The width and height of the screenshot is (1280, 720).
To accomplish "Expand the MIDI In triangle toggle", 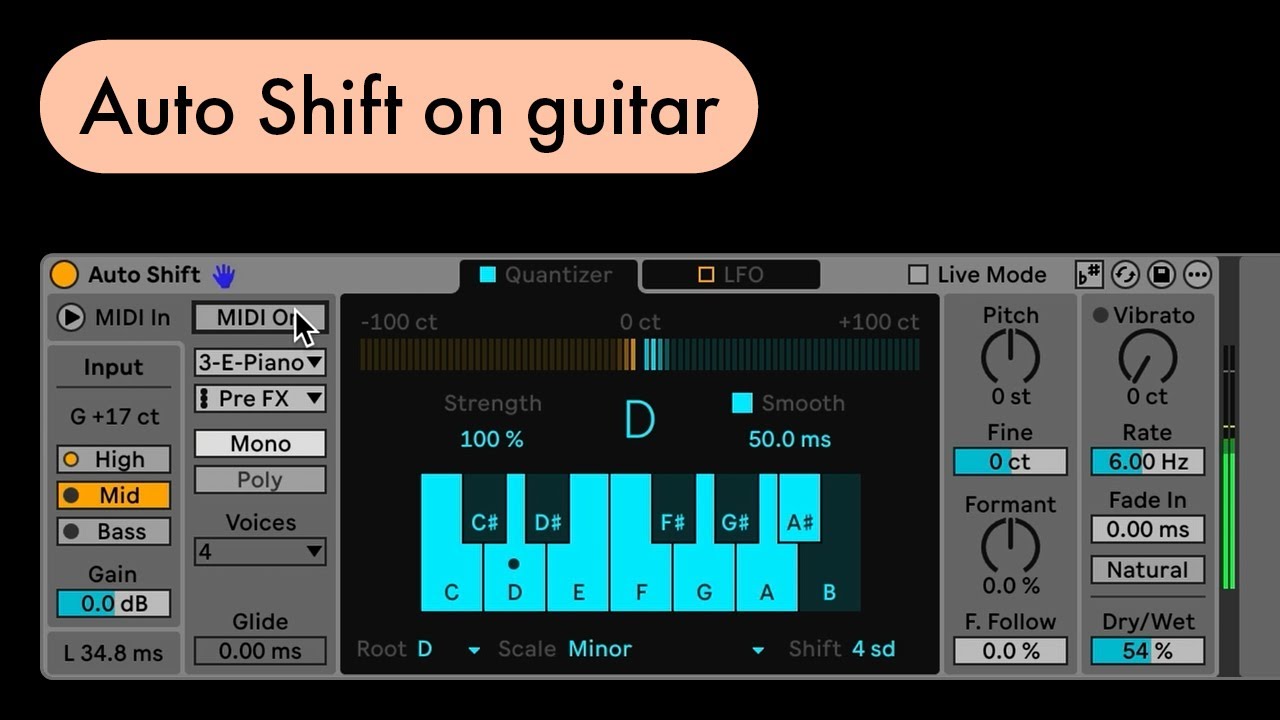I will coord(70,317).
